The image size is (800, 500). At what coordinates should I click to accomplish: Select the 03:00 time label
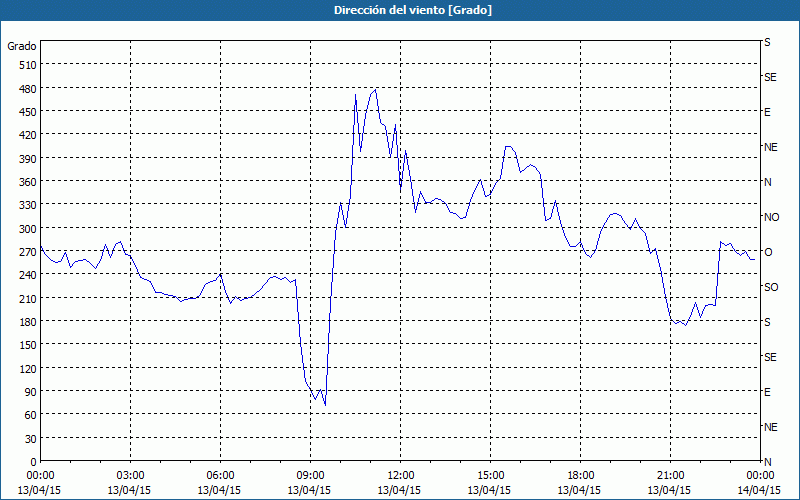(x=130, y=476)
